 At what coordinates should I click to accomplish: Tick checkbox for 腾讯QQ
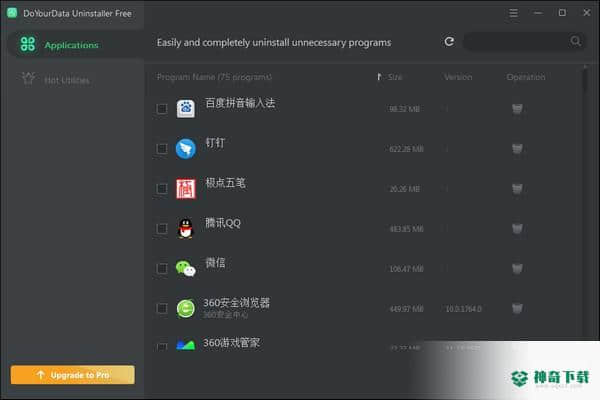coord(162,229)
